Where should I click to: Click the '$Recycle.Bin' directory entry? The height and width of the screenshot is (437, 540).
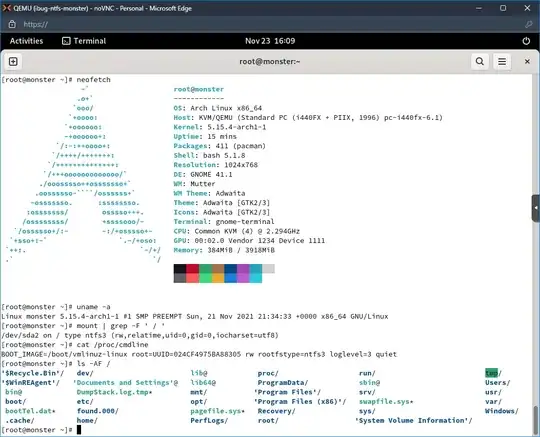tap(33, 373)
